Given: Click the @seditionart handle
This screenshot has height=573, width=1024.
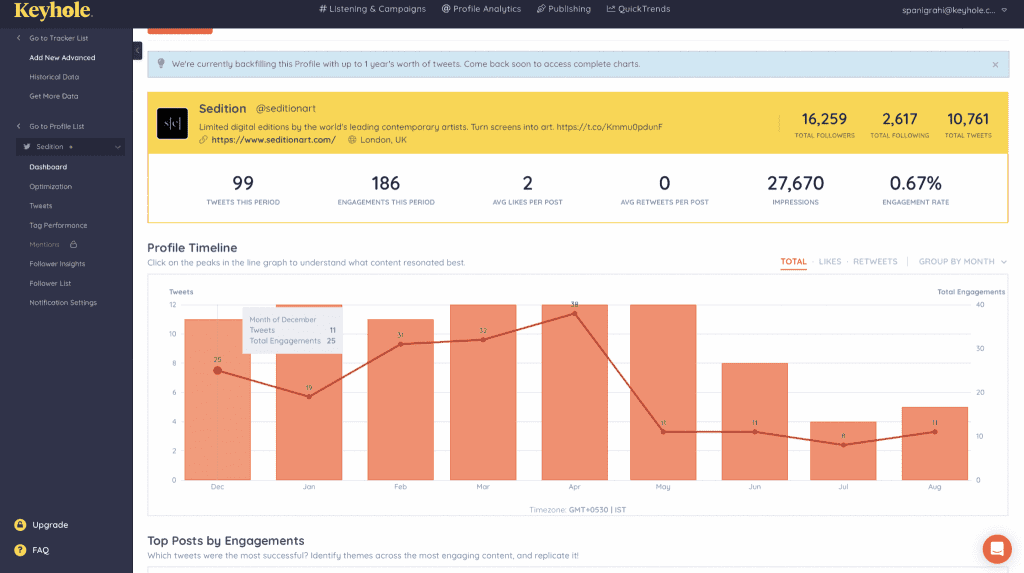Looking at the screenshot, I should tap(286, 108).
